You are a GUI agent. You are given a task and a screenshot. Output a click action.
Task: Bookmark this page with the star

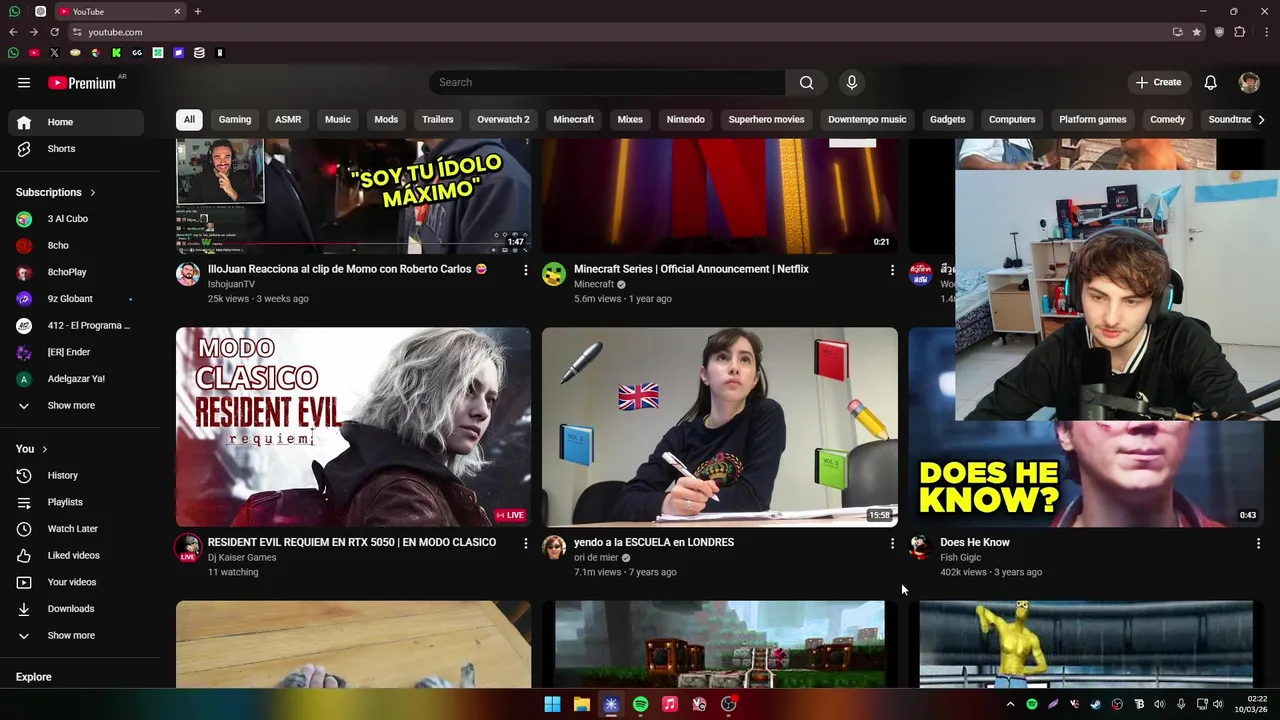pyautogui.click(x=1197, y=32)
